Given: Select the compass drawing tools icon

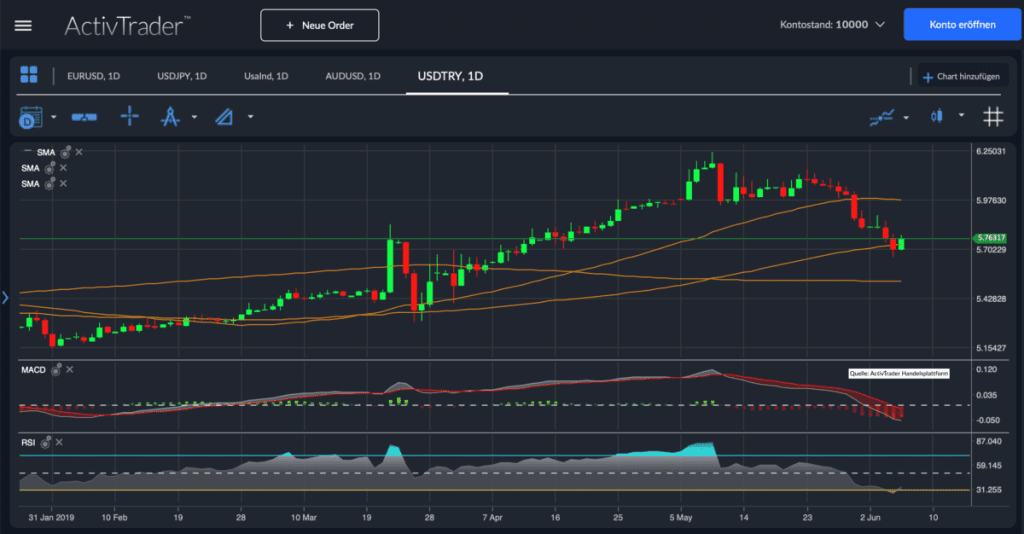Looking at the screenshot, I should pos(170,117).
